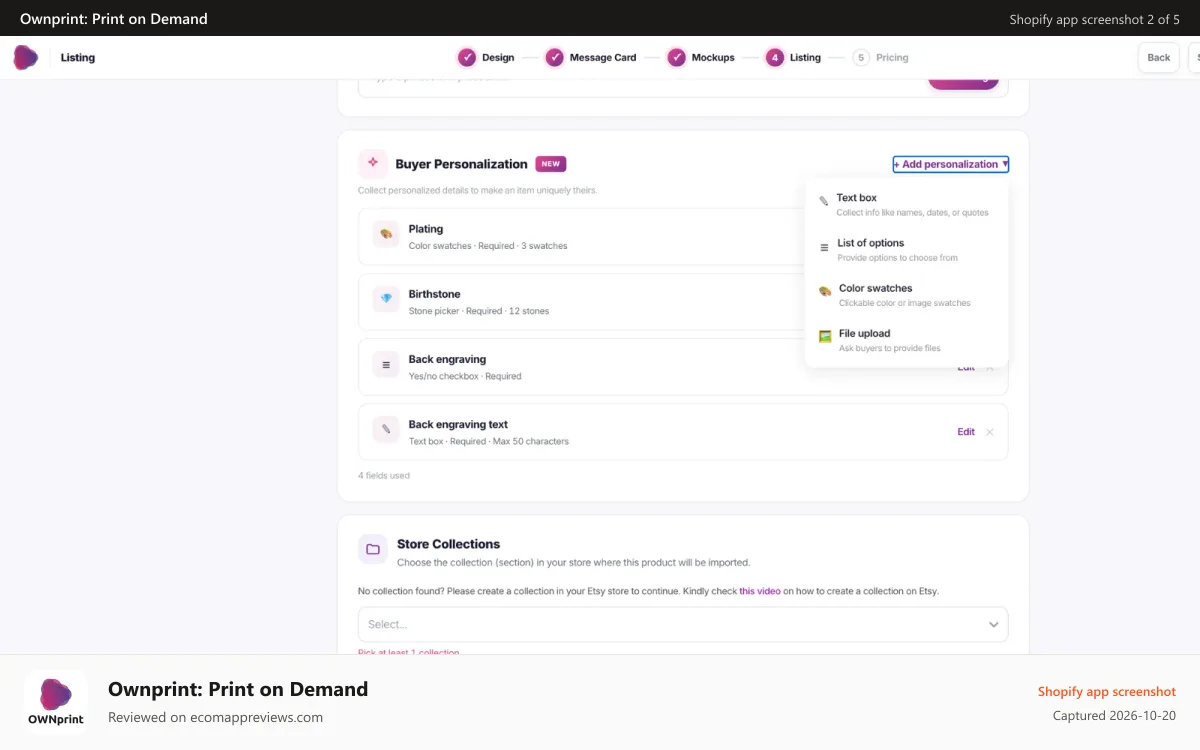
Task: Click 'Pick at least 1 collection' warning text
Action: (409, 652)
